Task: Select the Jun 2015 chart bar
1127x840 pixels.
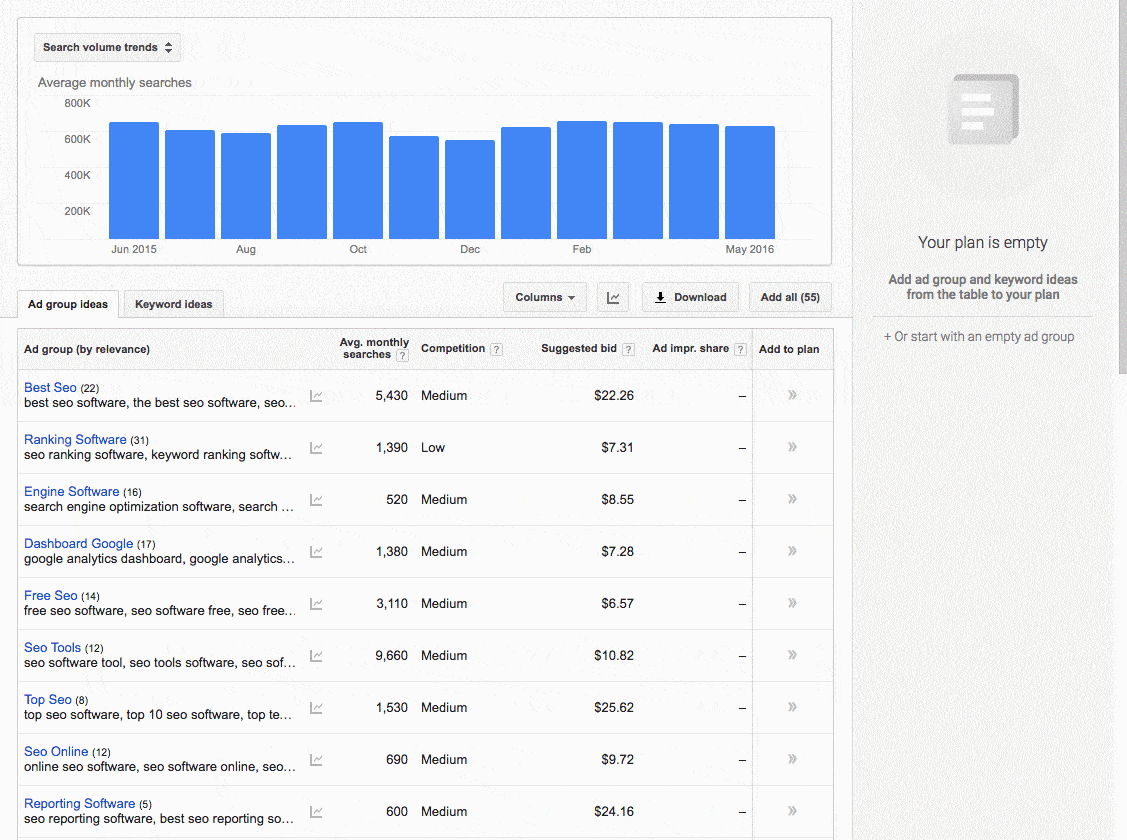Action: [134, 180]
